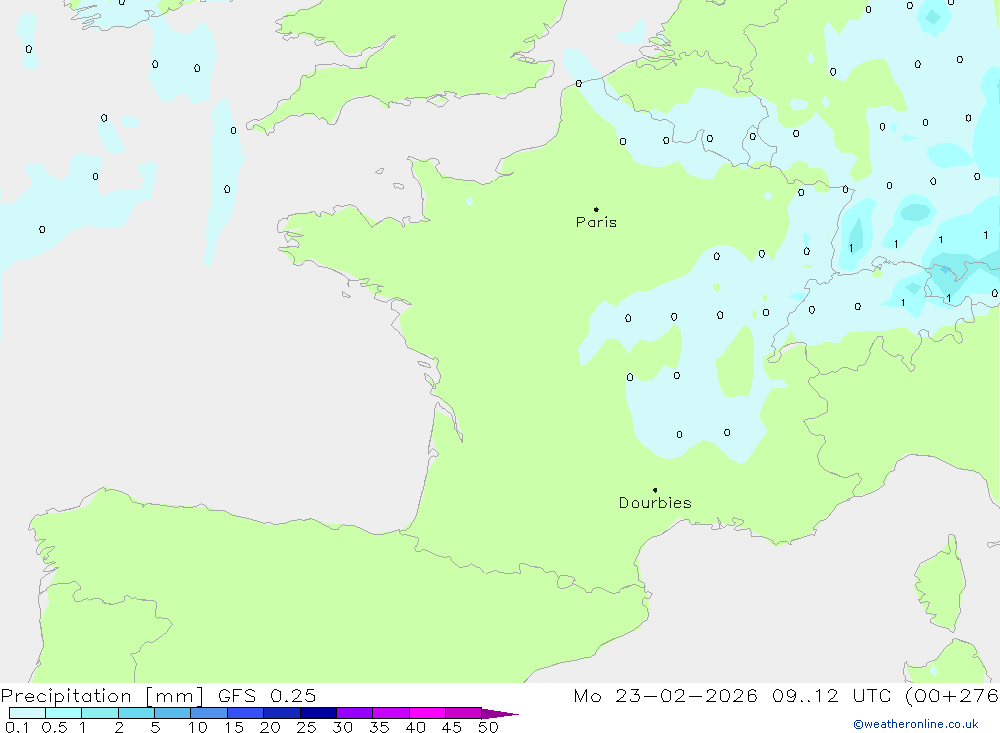Screen dimensions: 1000x733
Task: Select the legend swatch between 0.5 and 1
Action: 64,713
